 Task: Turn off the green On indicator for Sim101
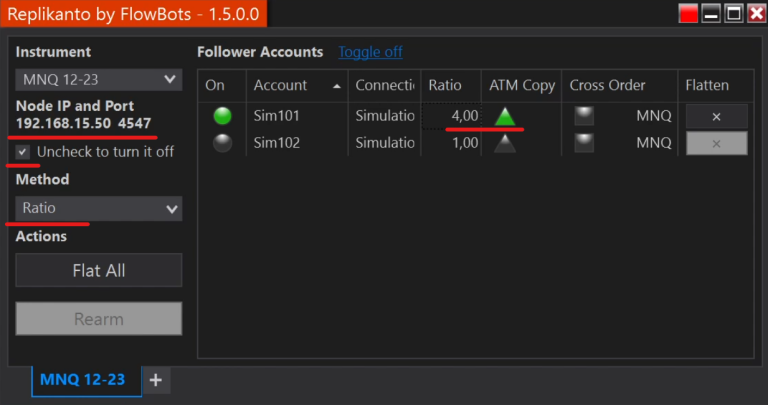(222, 116)
